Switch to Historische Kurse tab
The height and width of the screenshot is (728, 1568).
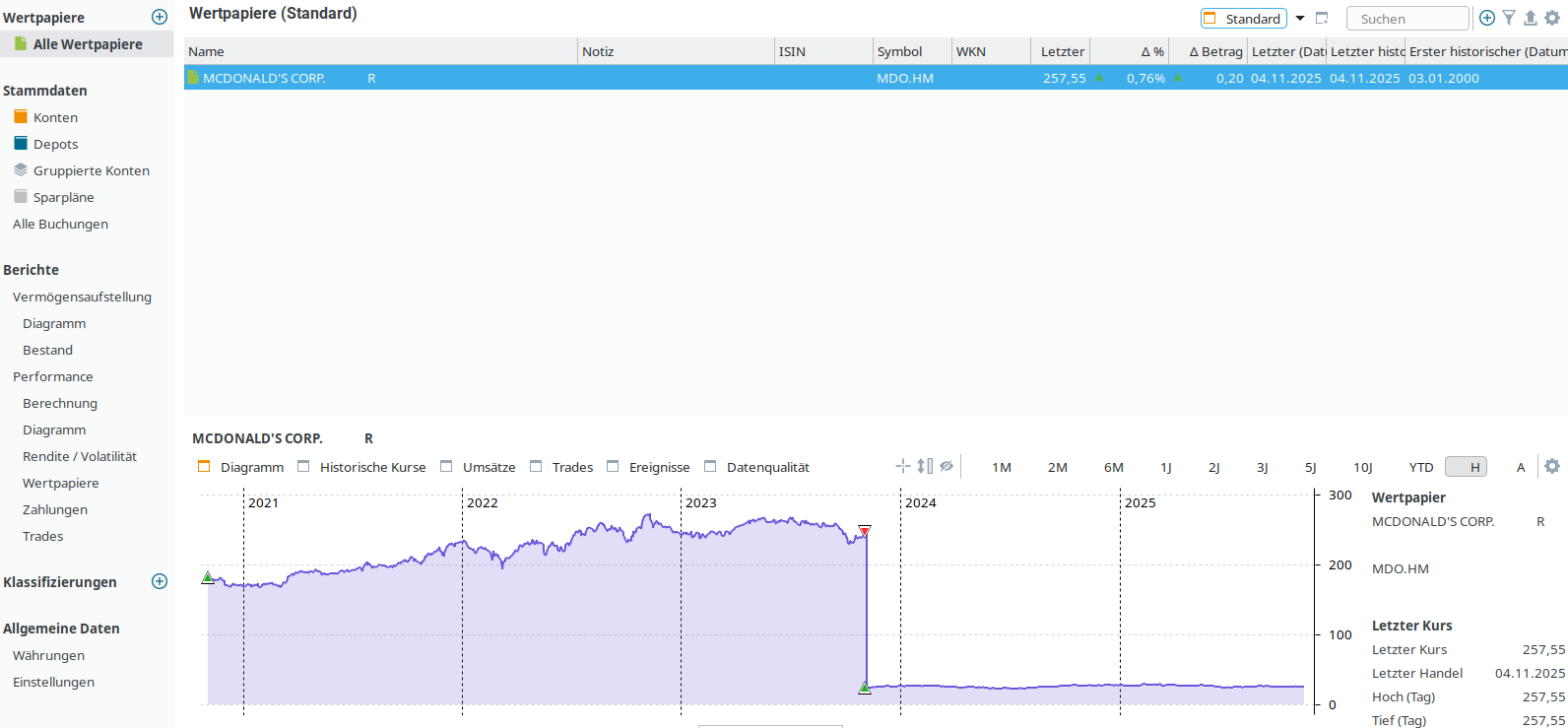click(x=371, y=467)
